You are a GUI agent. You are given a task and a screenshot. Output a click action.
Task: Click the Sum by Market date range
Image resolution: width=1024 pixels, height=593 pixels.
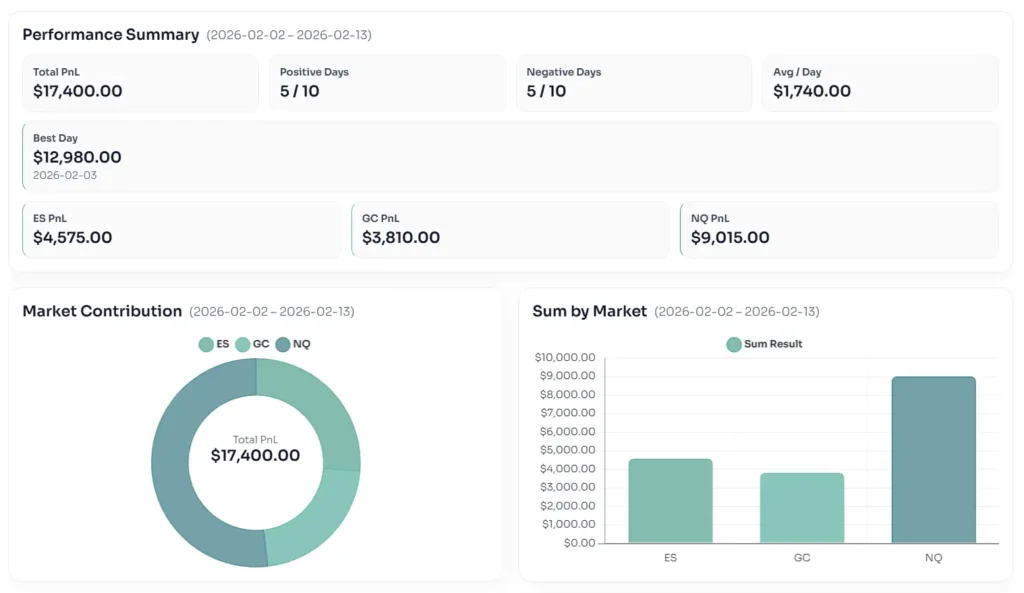pyautogui.click(x=736, y=312)
